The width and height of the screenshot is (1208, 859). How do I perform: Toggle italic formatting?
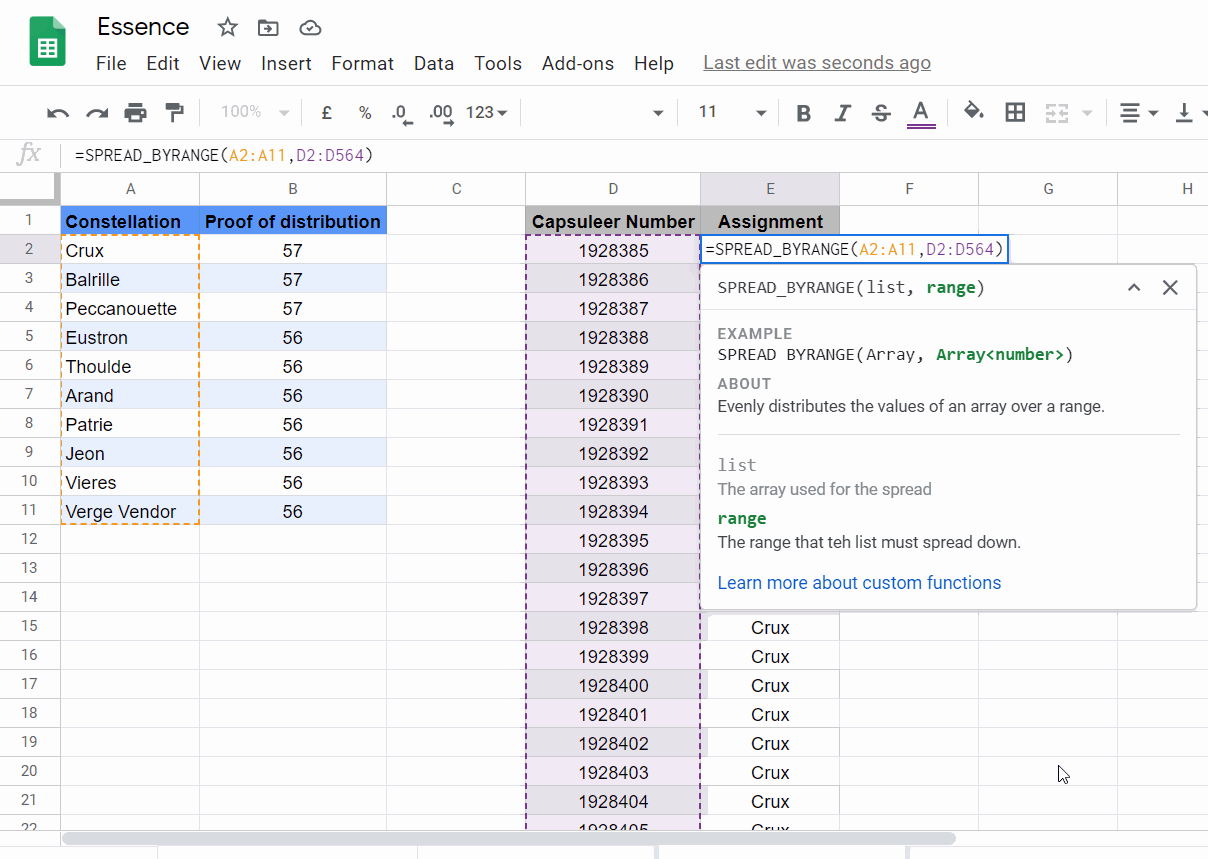[x=841, y=112]
